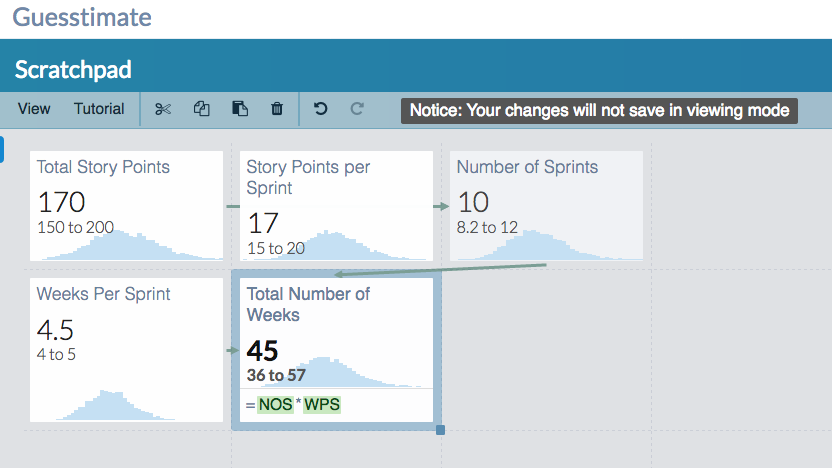Image resolution: width=832 pixels, height=468 pixels.
Task: Click the scissors cut icon
Action: [x=163, y=109]
